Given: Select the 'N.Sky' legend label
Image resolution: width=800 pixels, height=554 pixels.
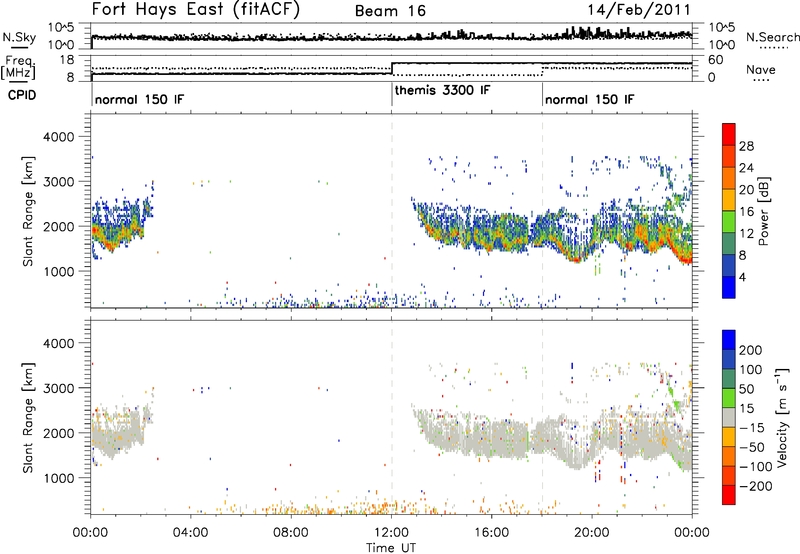Looking at the screenshot, I should tap(19, 37).
